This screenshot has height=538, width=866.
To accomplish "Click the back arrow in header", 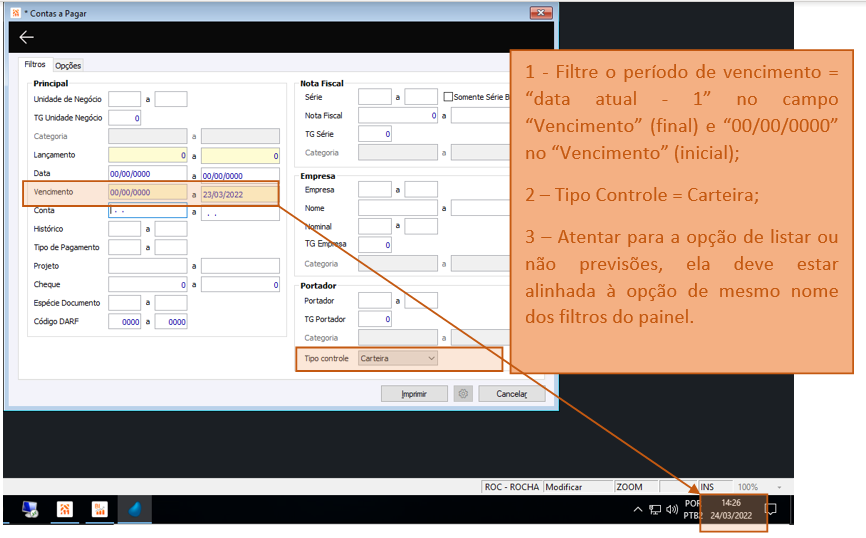I will (27, 37).
